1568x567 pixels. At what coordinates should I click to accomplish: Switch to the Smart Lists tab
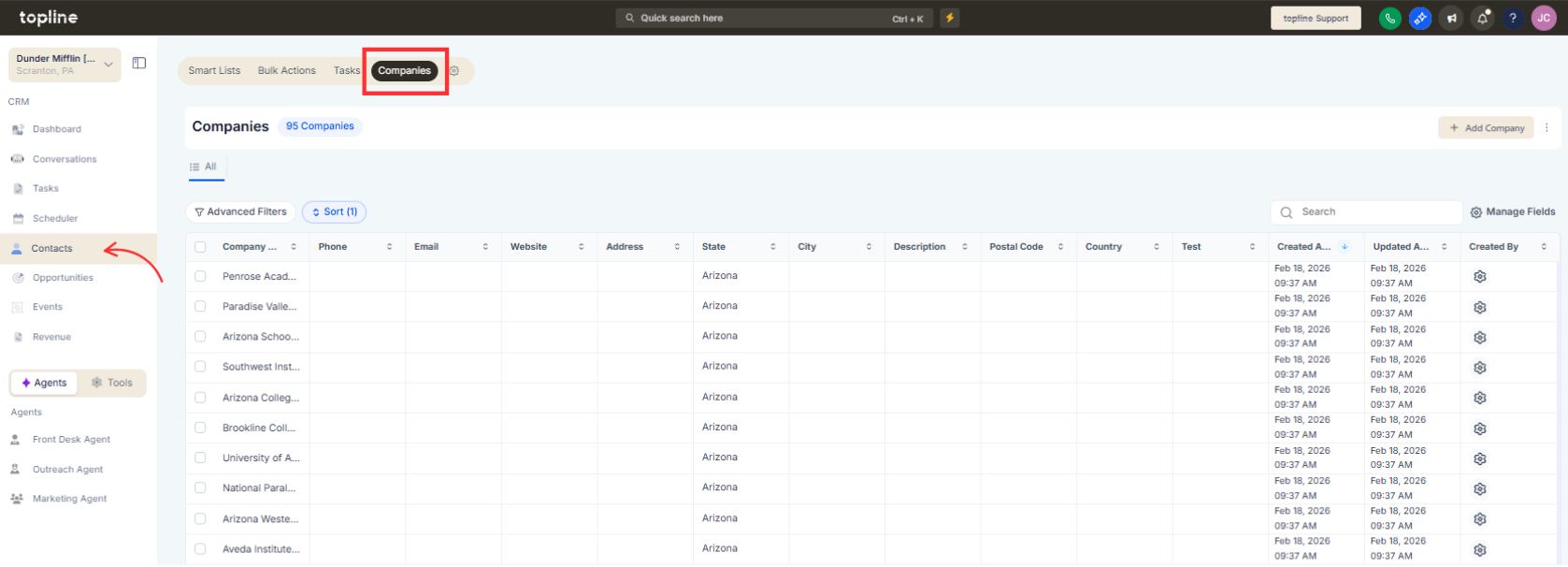coord(214,71)
